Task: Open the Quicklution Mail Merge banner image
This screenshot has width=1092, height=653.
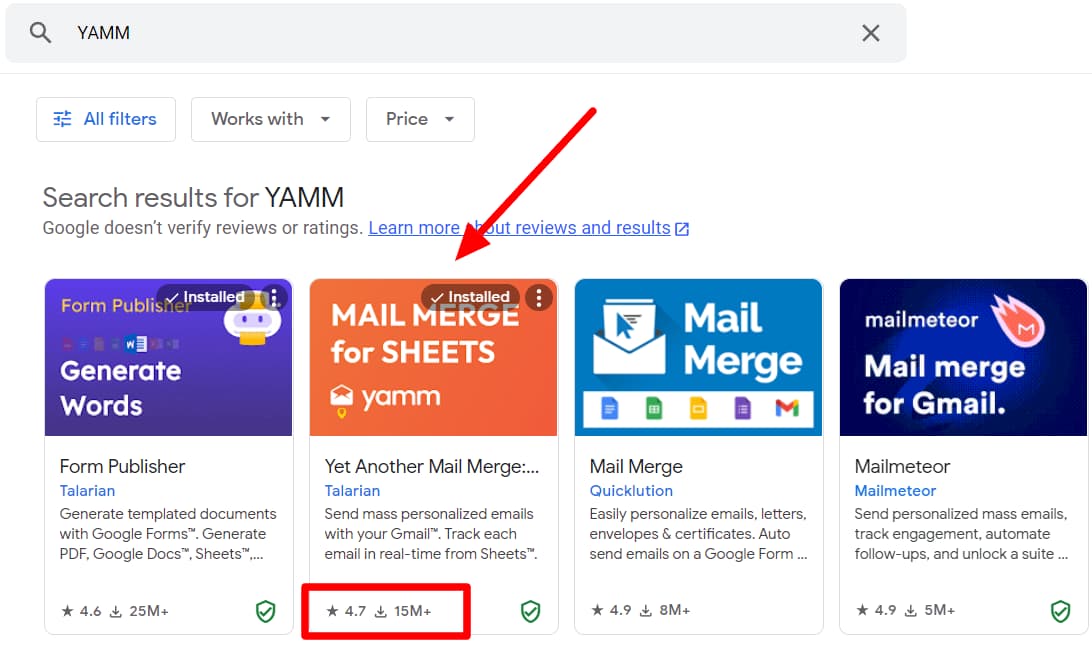Action: [x=699, y=358]
